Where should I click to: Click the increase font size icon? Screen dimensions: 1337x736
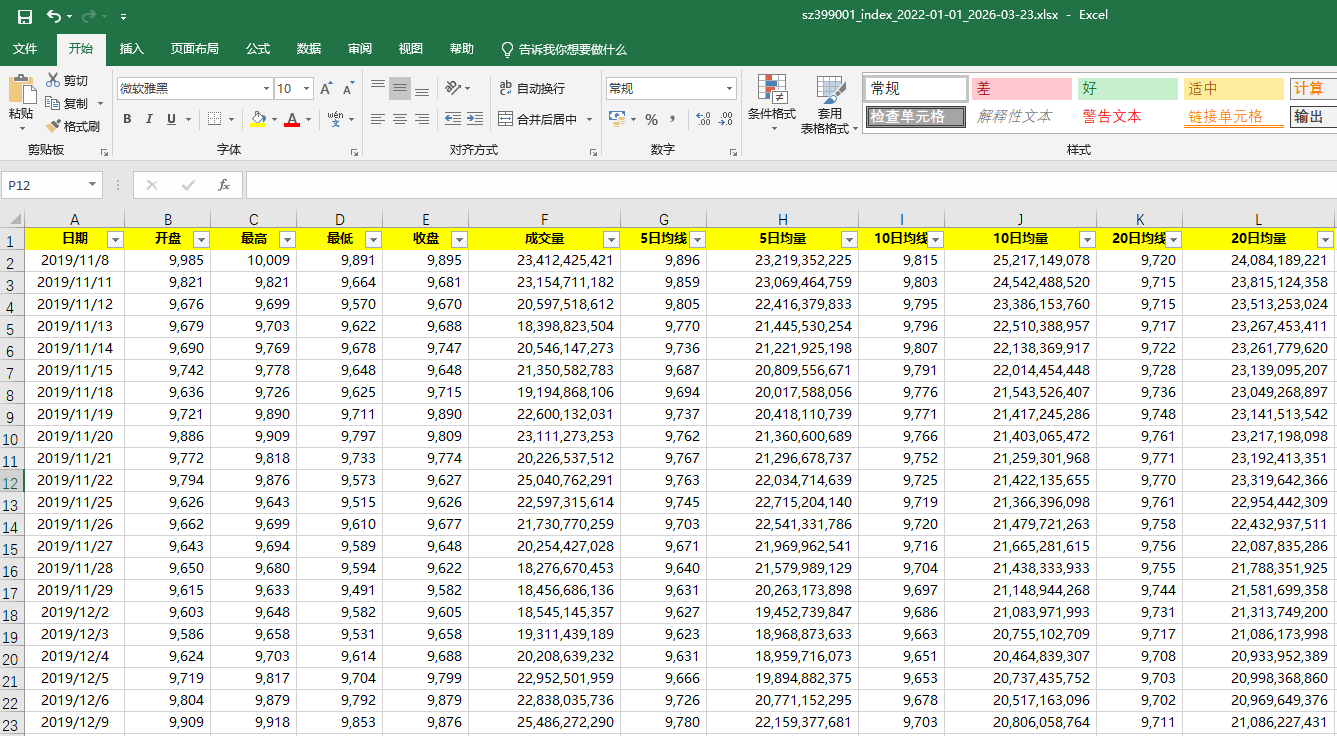tap(325, 89)
